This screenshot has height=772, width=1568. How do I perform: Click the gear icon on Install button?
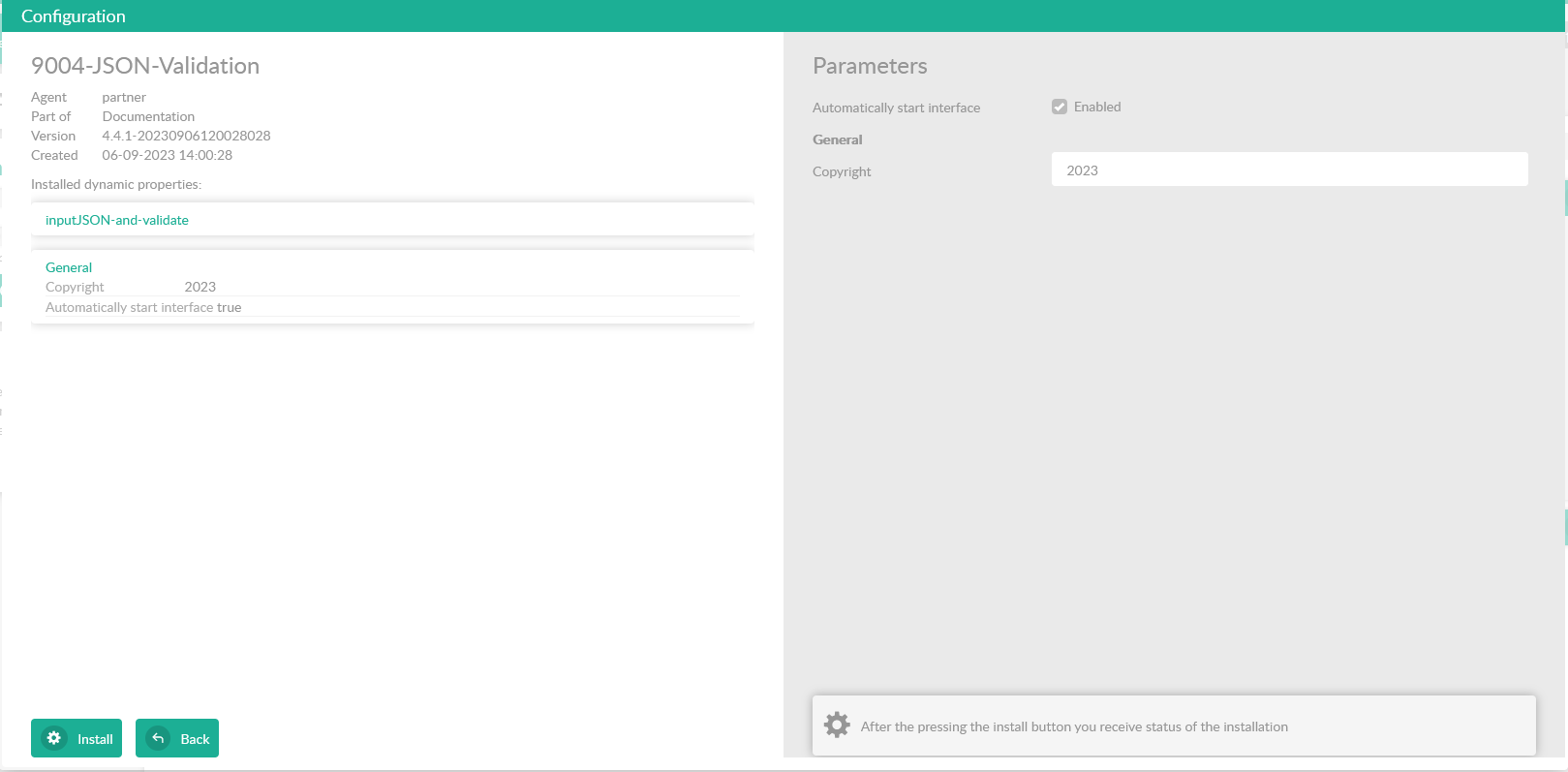pos(54,738)
